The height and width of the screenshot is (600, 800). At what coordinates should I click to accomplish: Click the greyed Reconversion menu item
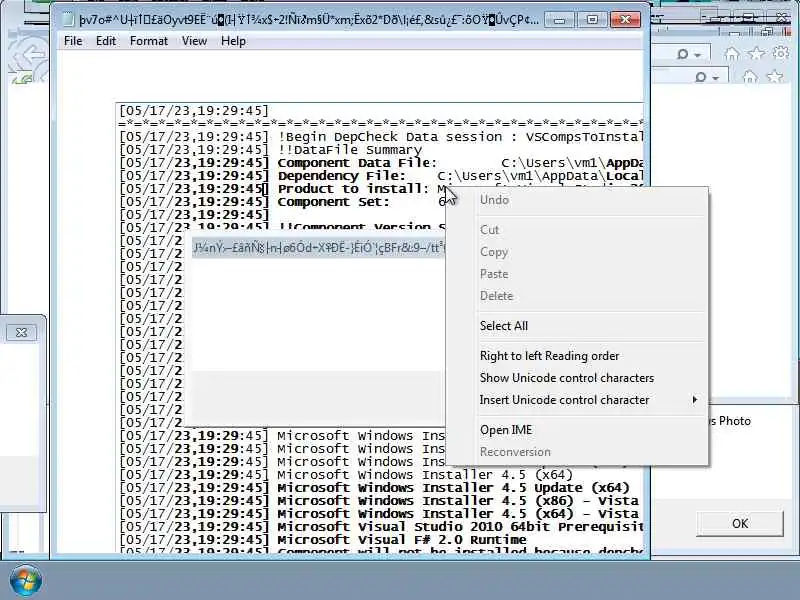point(577,452)
